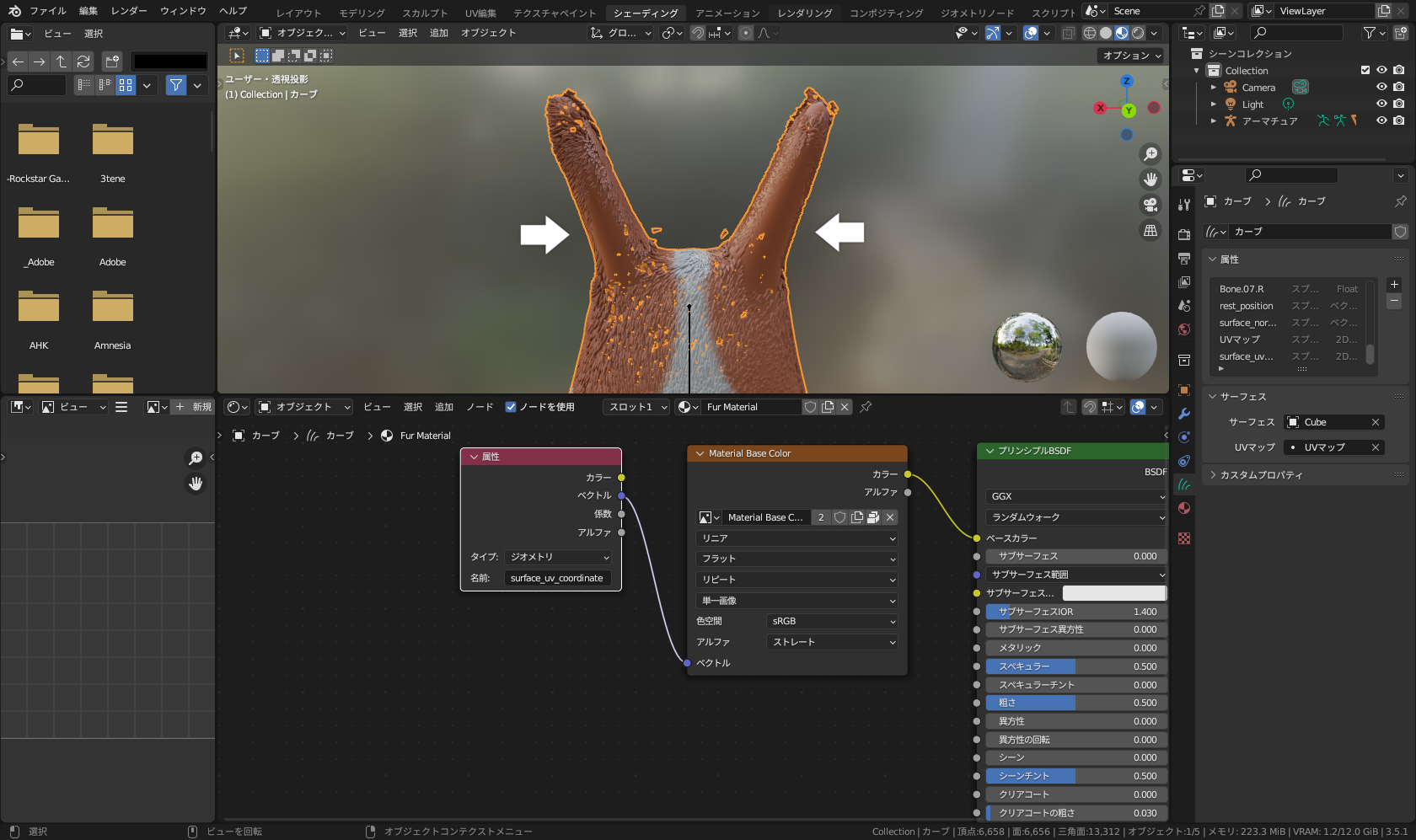Switch to the 'ジオメトリノード' workspace tab

(977, 13)
